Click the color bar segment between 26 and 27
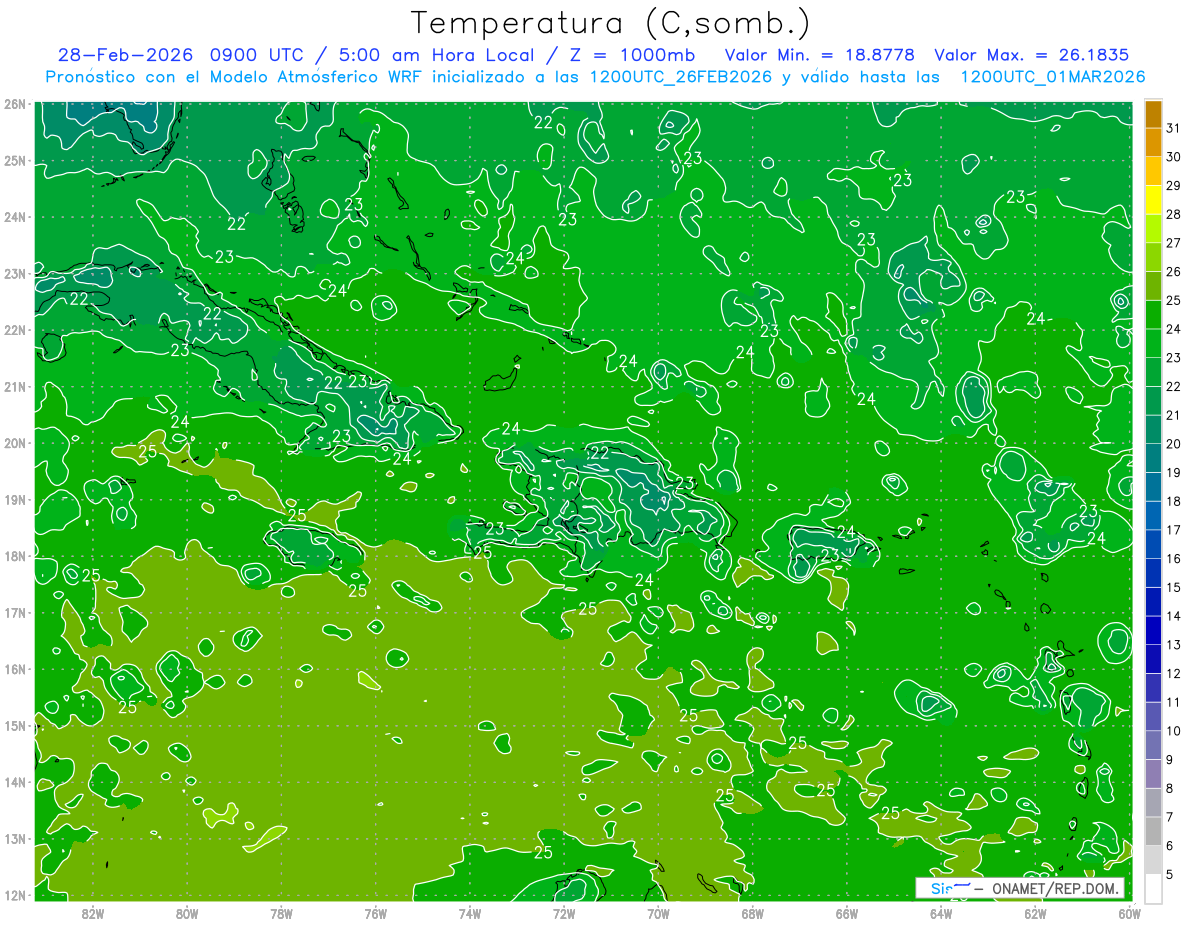This screenshot has width=1200, height=927. click(x=1153, y=258)
